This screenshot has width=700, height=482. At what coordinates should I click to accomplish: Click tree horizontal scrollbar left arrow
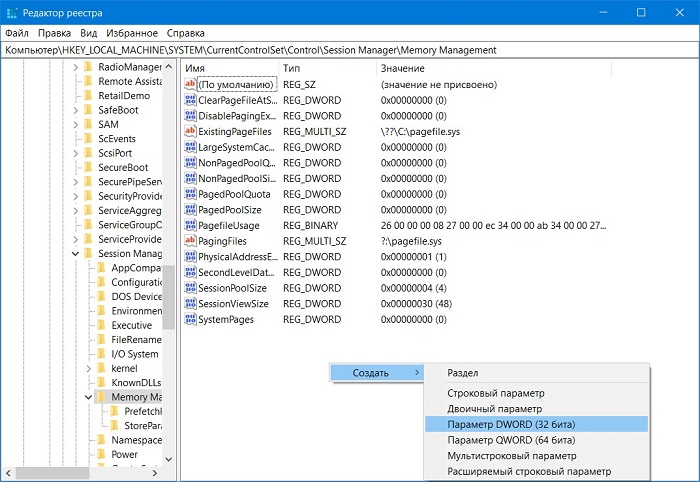tap(8, 473)
